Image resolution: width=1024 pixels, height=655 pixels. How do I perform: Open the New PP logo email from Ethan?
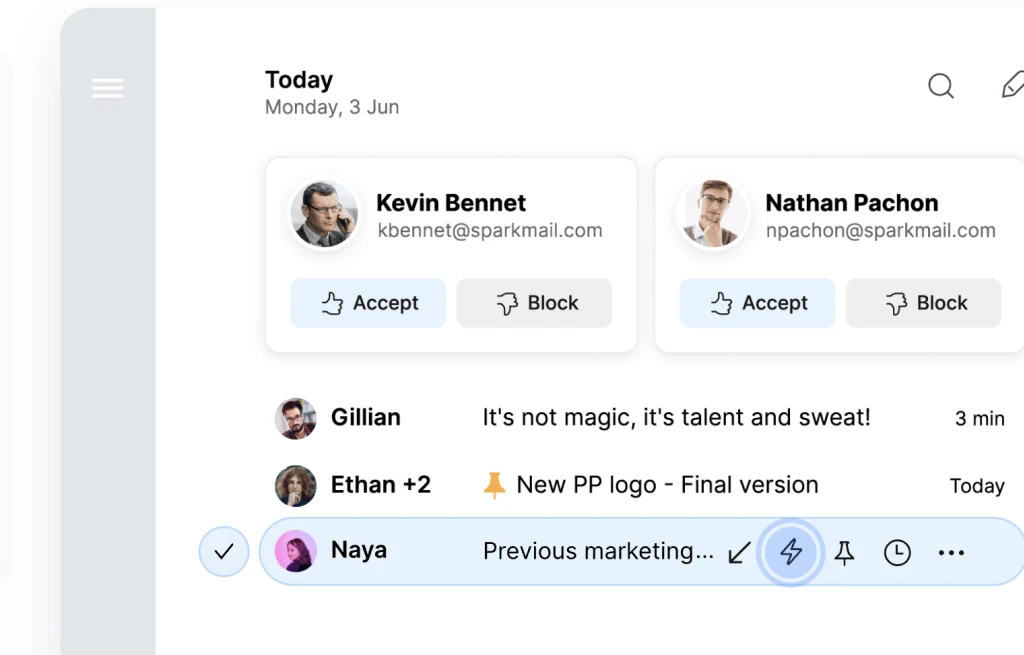[667, 484]
